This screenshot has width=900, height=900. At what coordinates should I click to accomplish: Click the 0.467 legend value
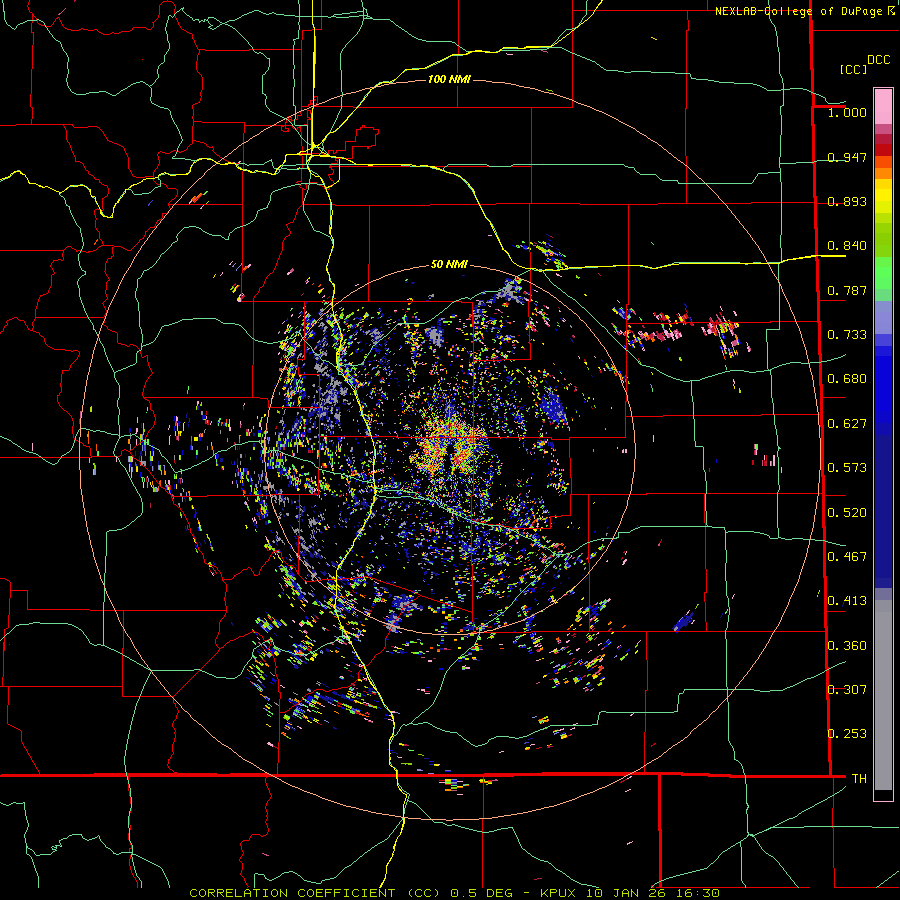pyautogui.click(x=847, y=557)
